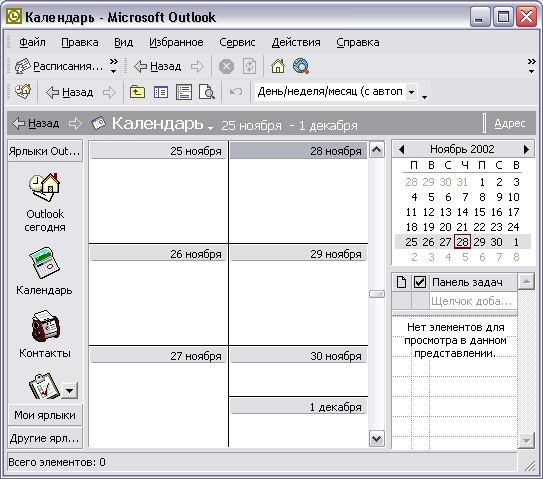Screen dimensions: 543x479
Task: Click the up one folder level icon
Action: point(137,92)
